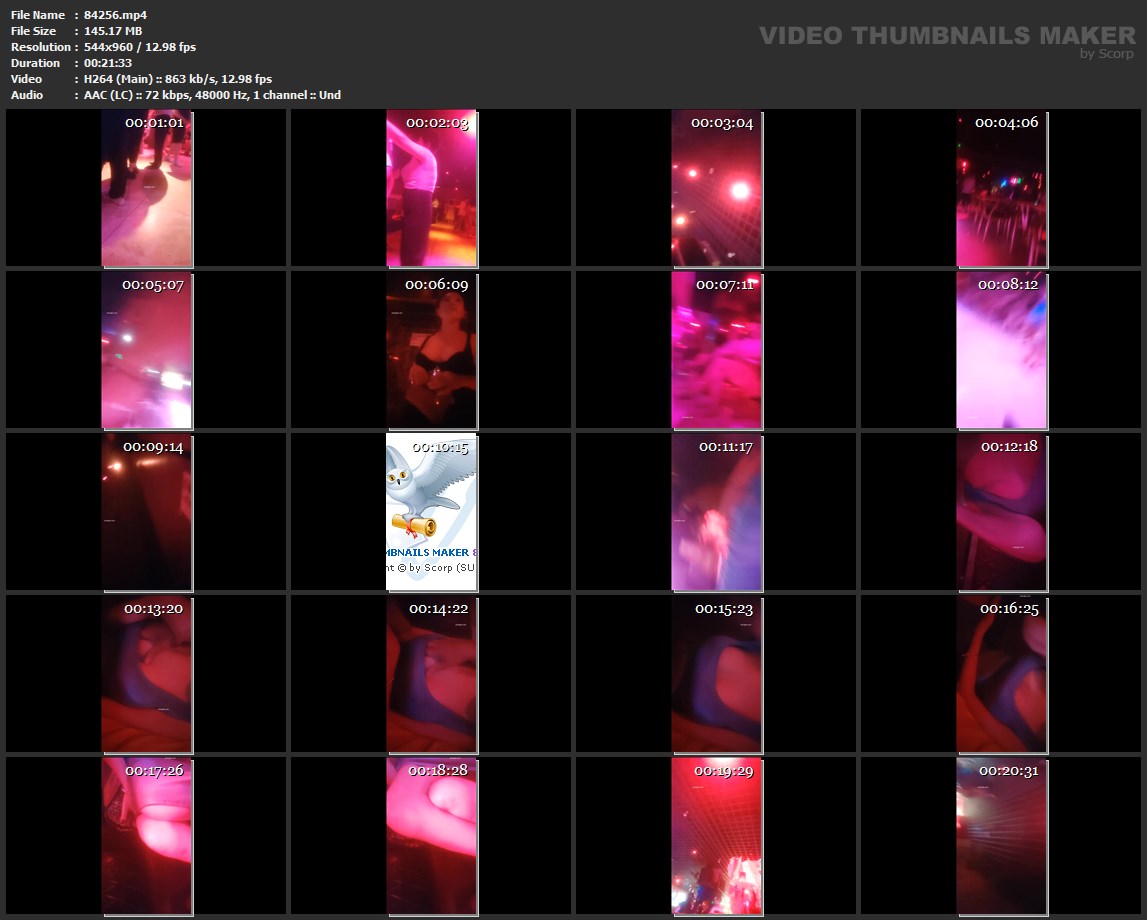Select the duration value 00:21:33
Image resolution: width=1147 pixels, height=920 pixels.
tap(108, 63)
